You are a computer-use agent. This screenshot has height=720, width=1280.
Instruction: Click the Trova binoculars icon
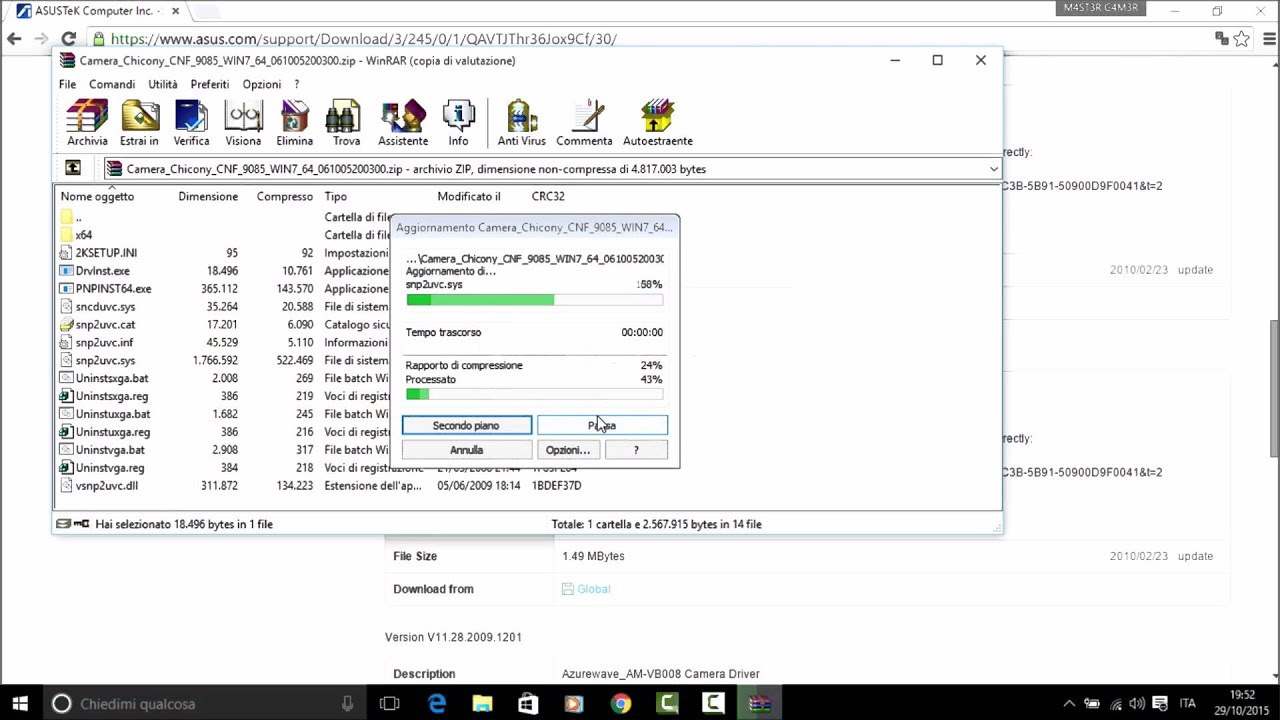346,123
